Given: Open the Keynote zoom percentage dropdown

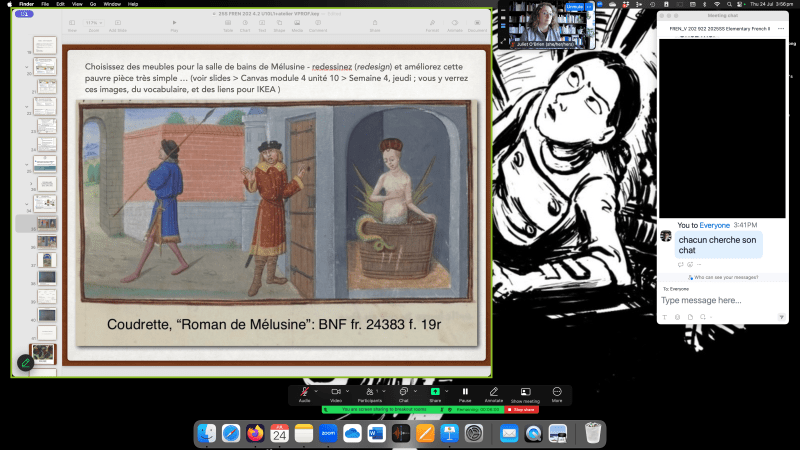Looking at the screenshot, I should click(92, 22).
